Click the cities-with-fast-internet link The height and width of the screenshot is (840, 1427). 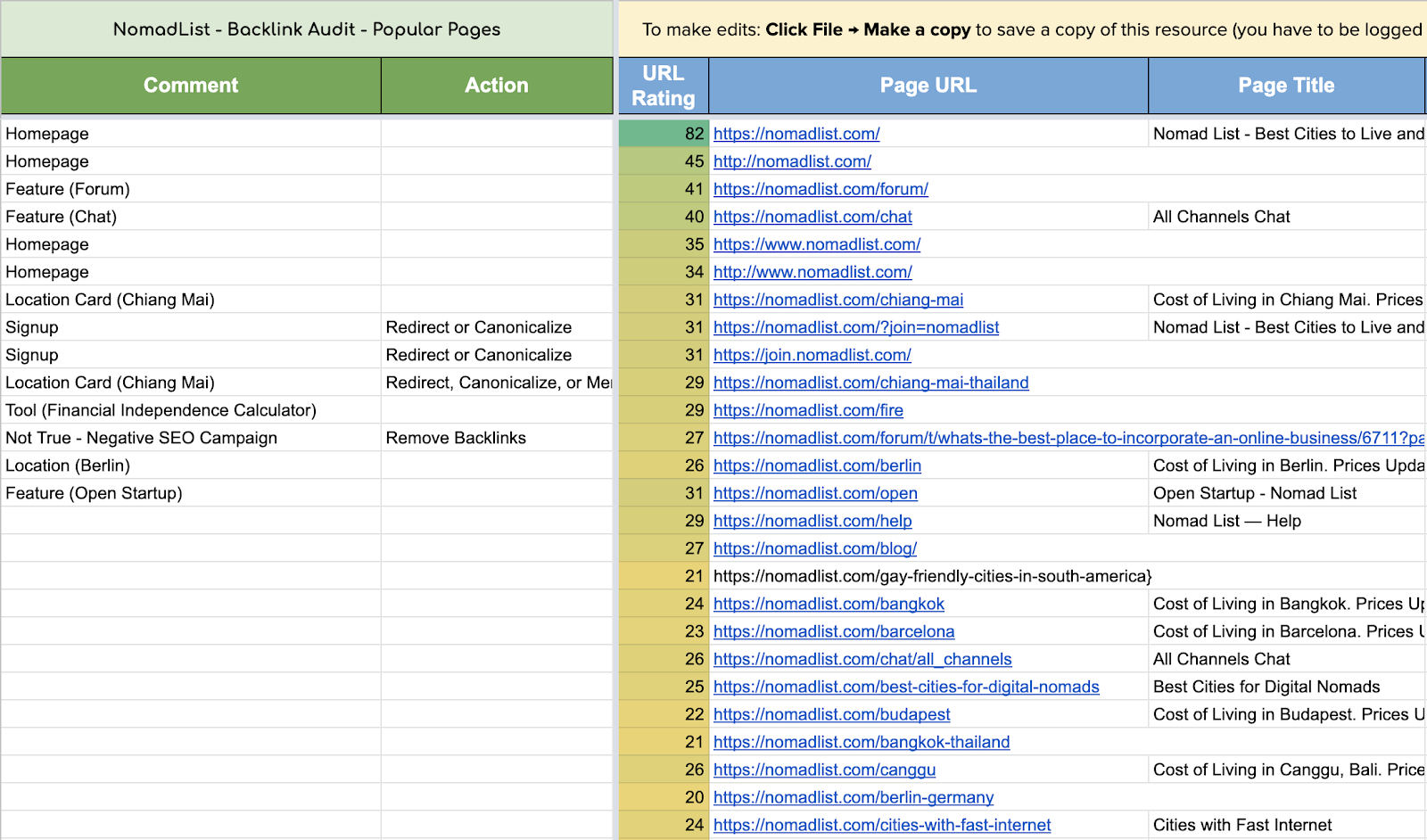point(881,825)
